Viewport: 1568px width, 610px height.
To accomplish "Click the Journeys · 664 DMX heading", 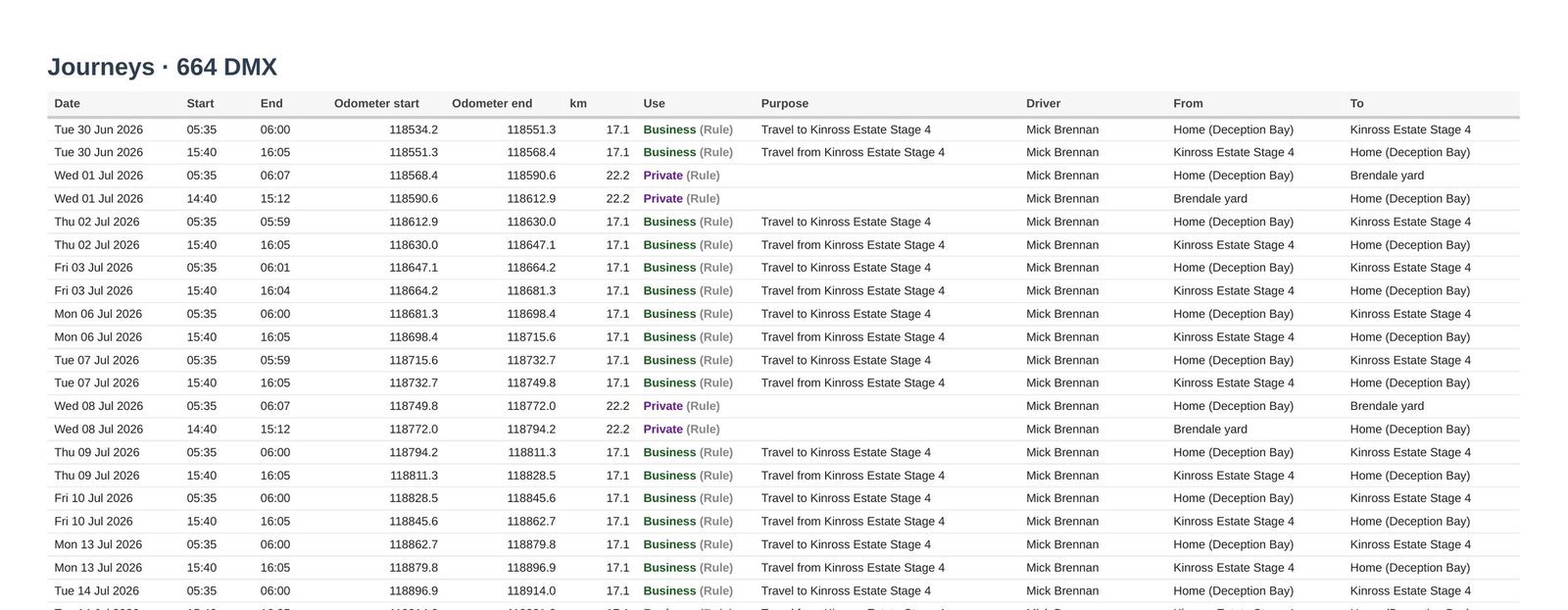I will pos(163,67).
